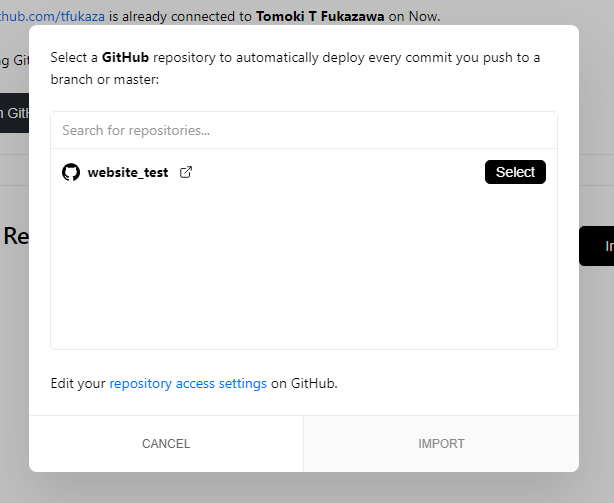This screenshot has width=614, height=503.
Task: Open website_test via the external link icon
Action: (186, 172)
